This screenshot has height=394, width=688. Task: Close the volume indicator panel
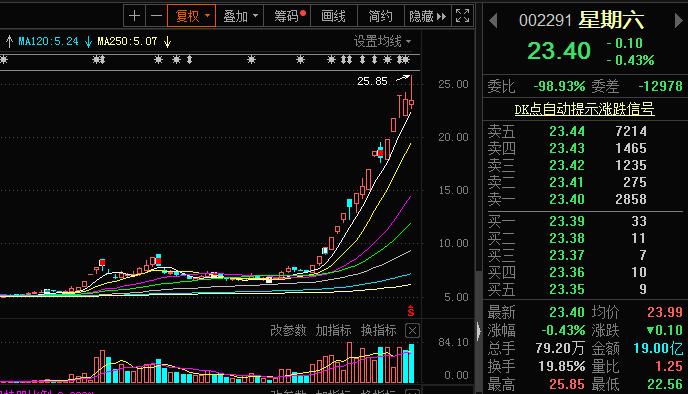point(412,330)
